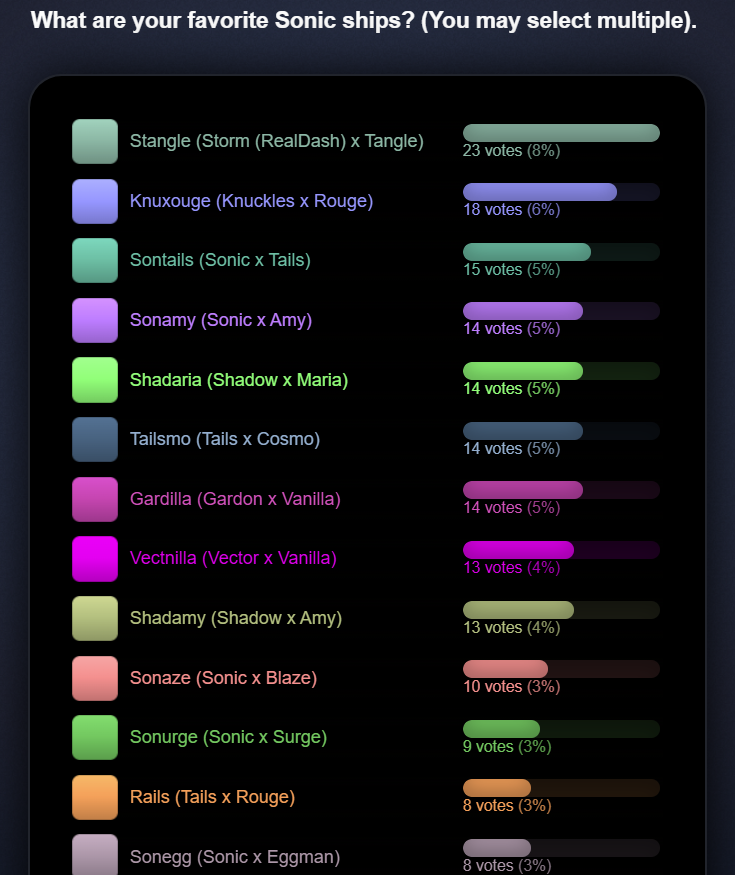Click the Tailsmo slate blue swatch
The height and width of the screenshot is (875, 735).
95,439
